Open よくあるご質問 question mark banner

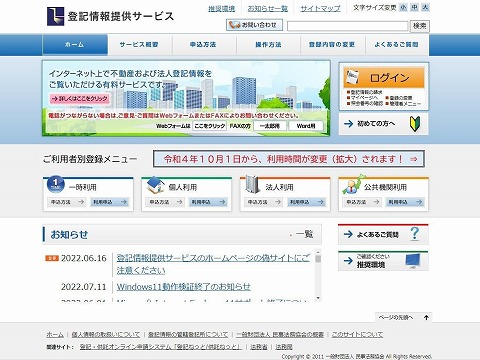383,234
